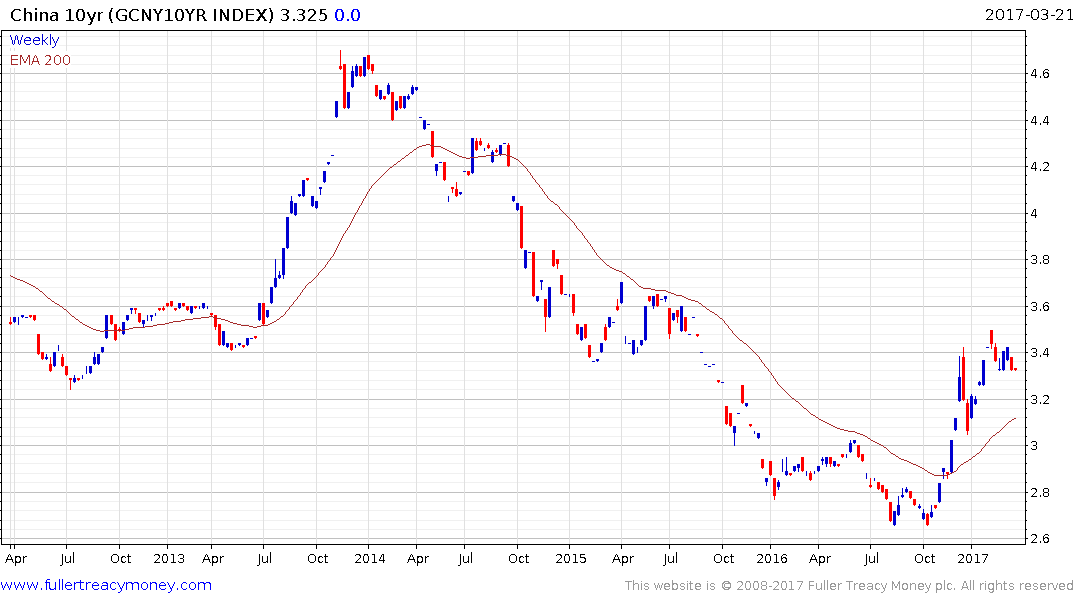
Task: Select the copyright notice for Fuller Treacy Money plc
Action: (849, 586)
